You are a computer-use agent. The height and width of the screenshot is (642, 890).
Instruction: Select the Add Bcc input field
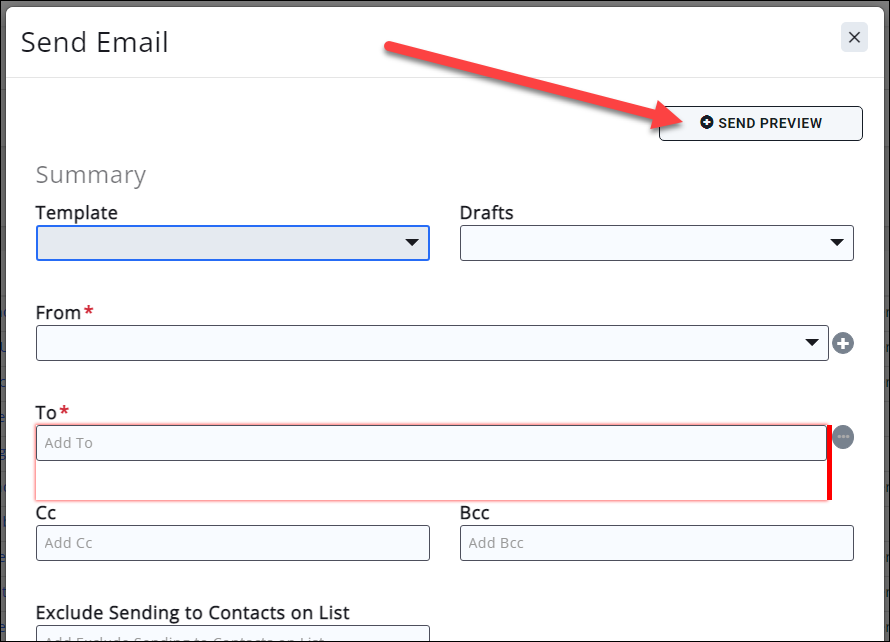[x=656, y=543]
